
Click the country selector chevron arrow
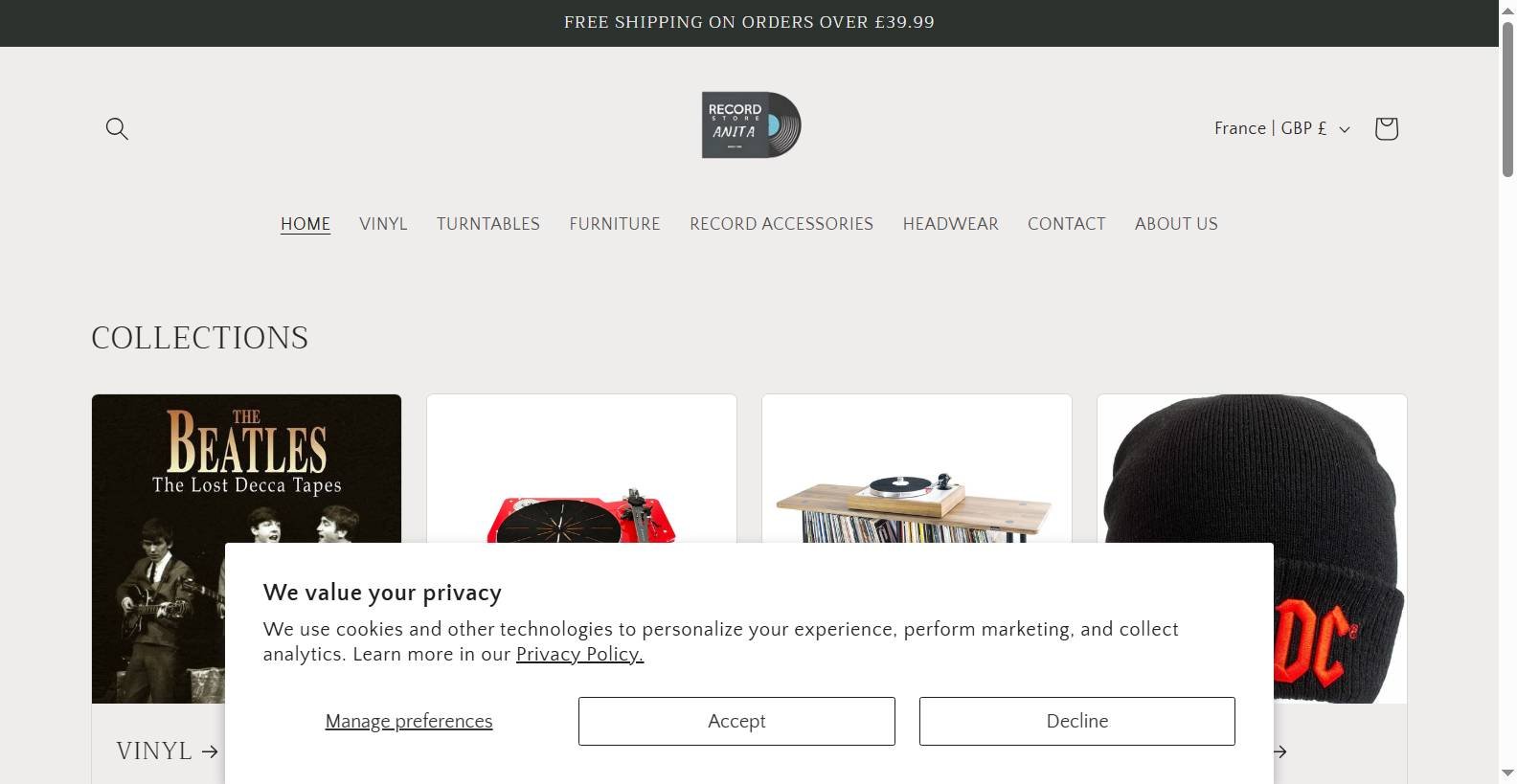tap(1344, 129)
